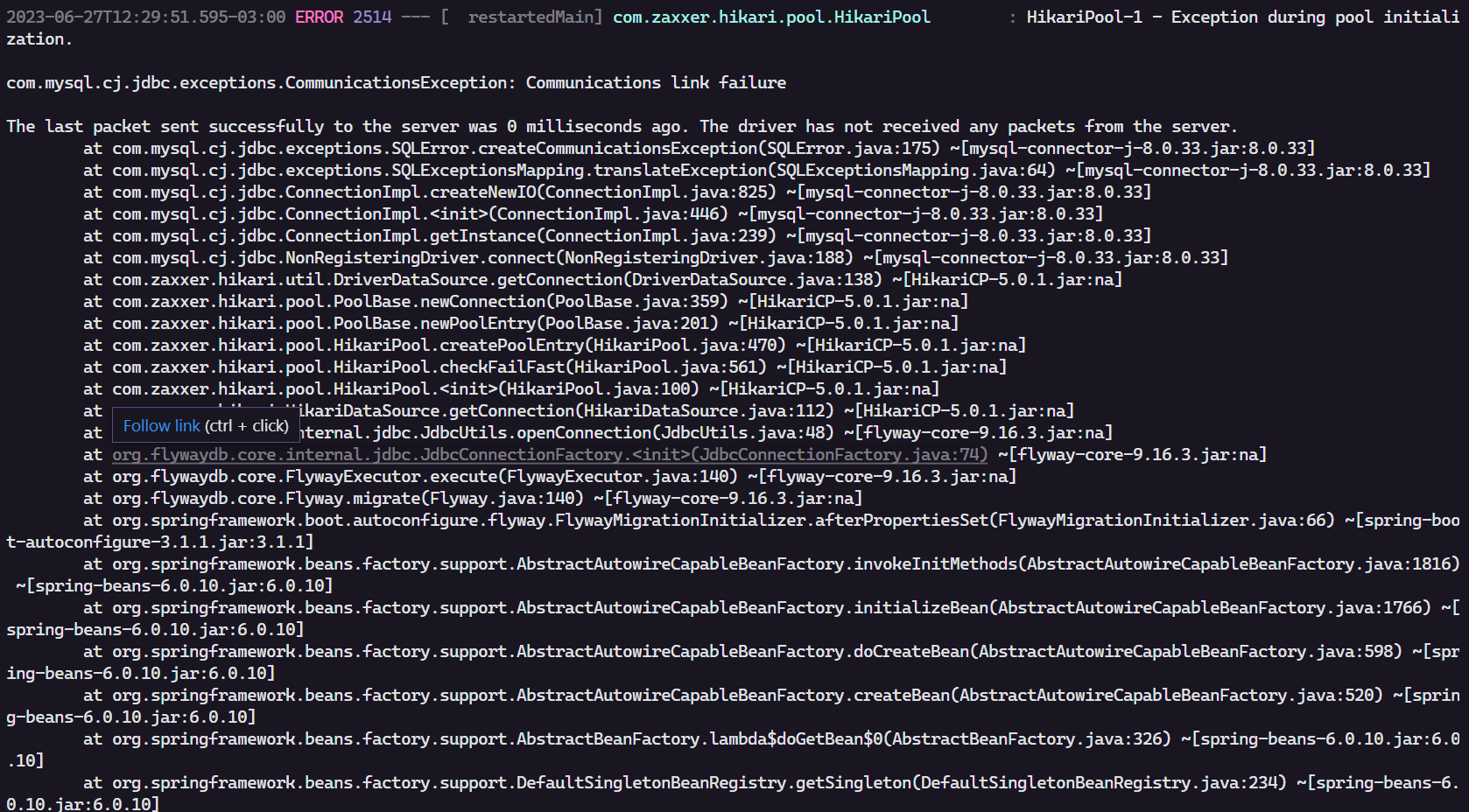Viewport: 1469px width, 812px height.
Task: Click DefaultSingletonBeanRegistry.getSingleton stack frame
Action: [734, 794]
